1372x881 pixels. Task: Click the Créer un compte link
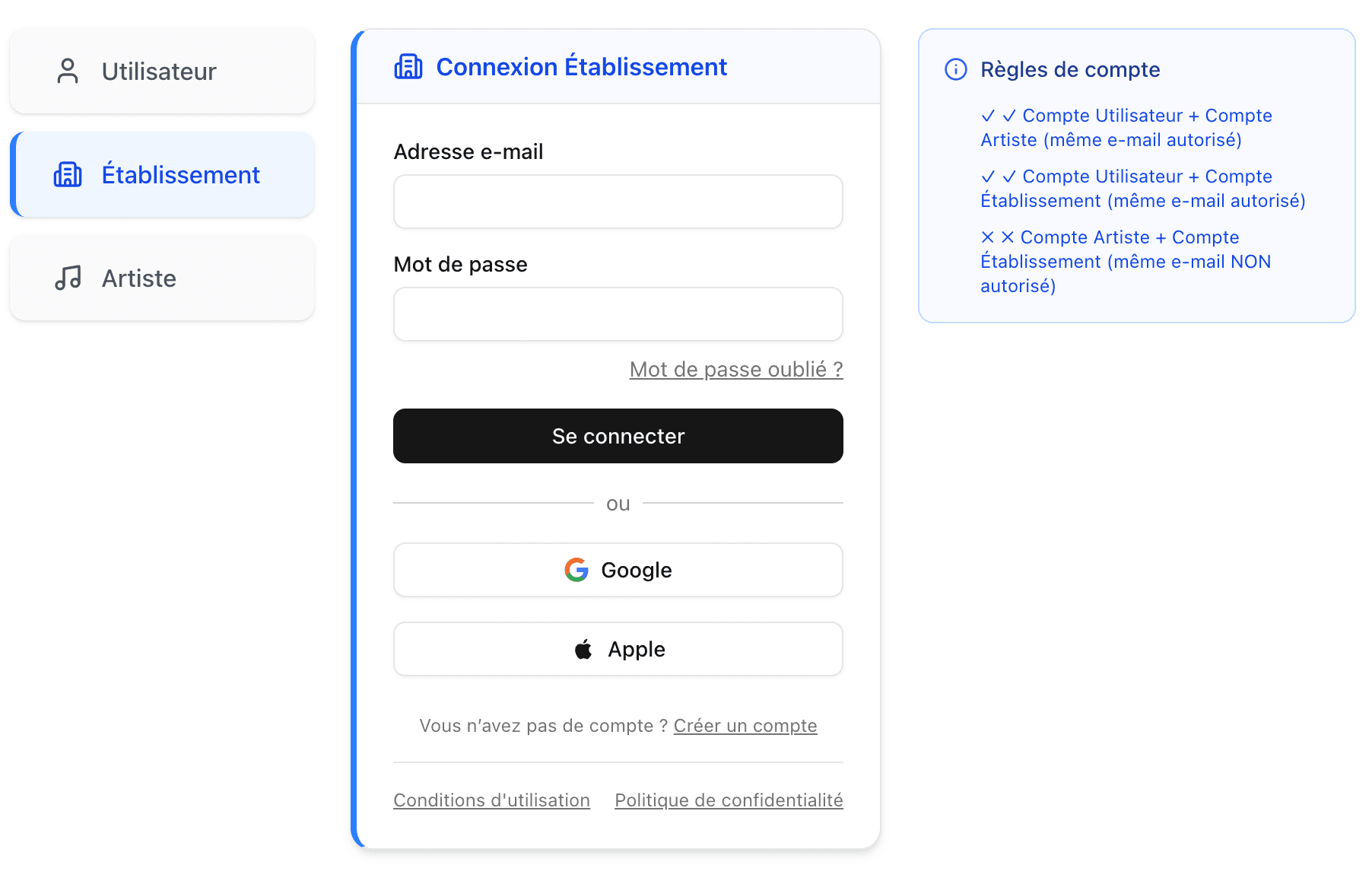point(745,725)
